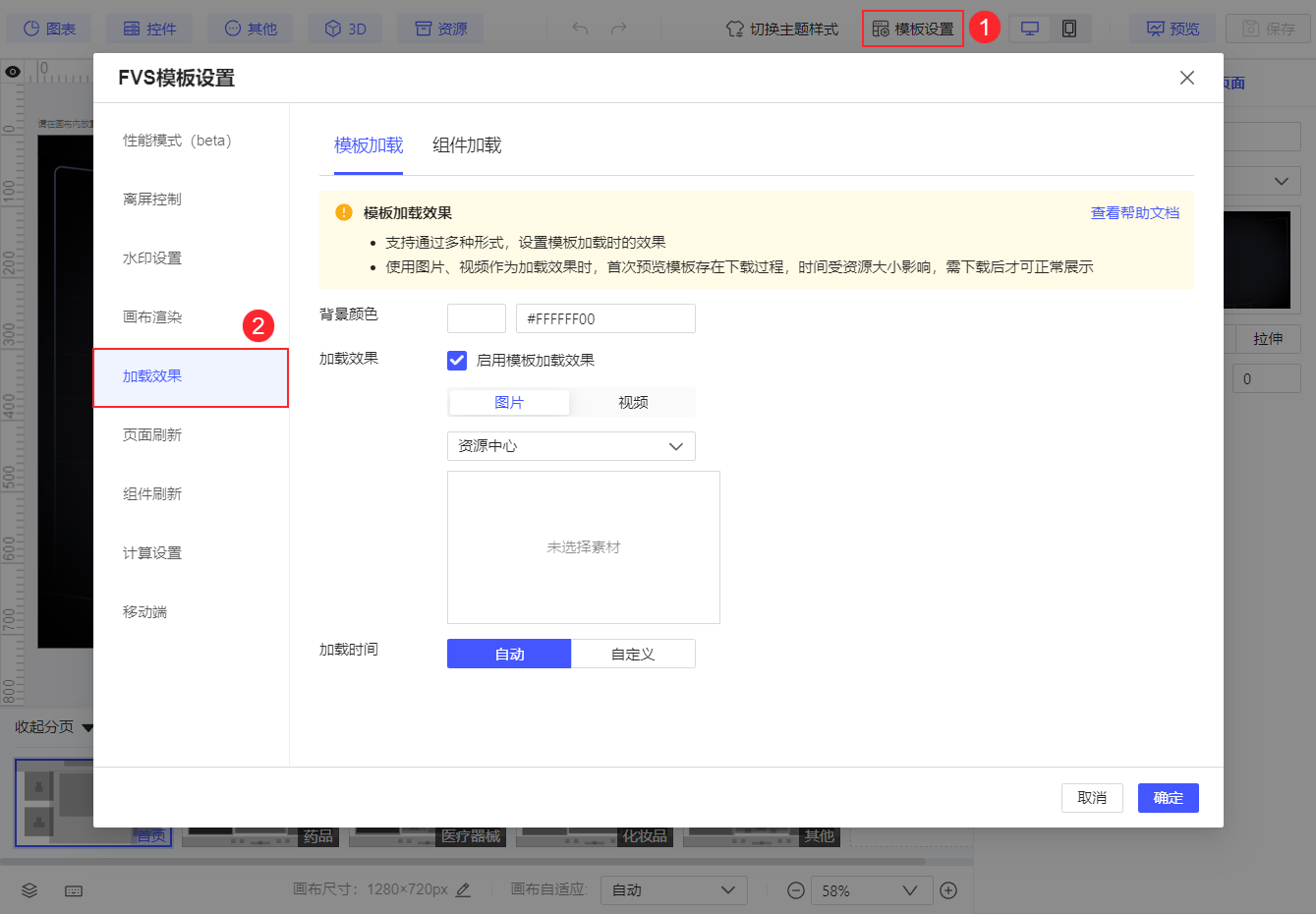Select 离屏控制 in the sidebar

point(191,200)
